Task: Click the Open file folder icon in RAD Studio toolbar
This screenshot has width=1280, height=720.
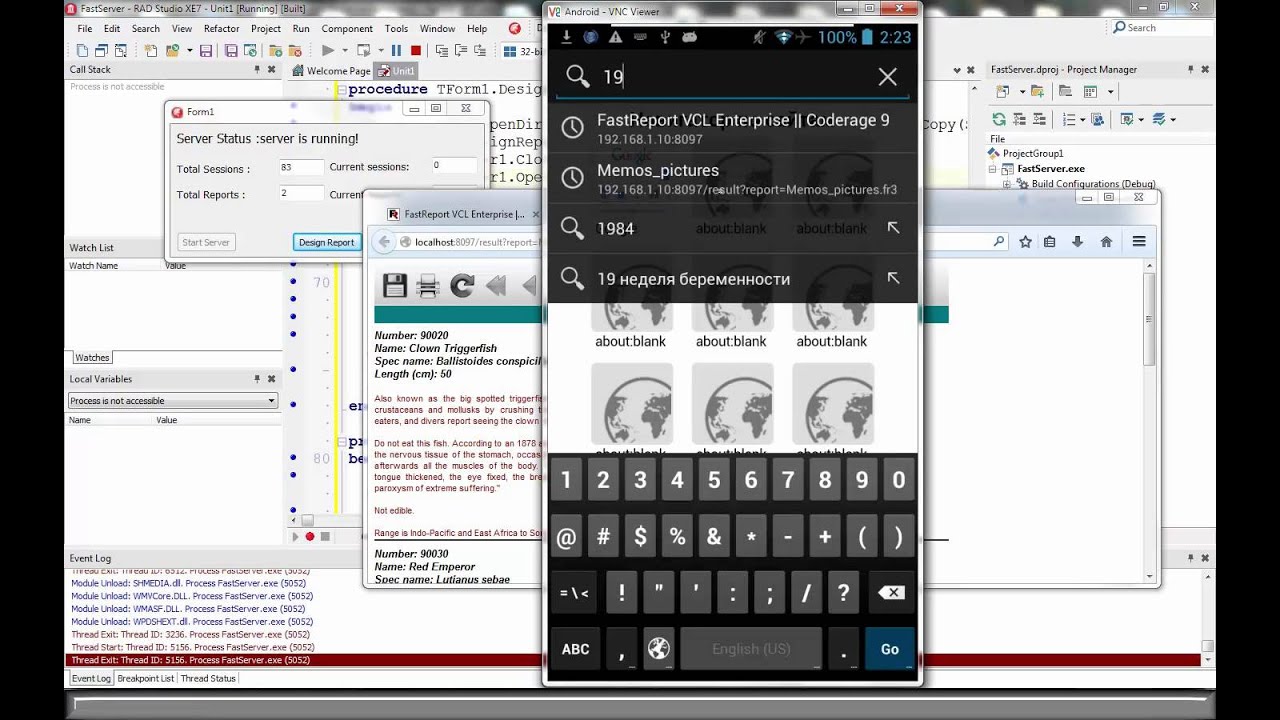Action: click(172, 50)
